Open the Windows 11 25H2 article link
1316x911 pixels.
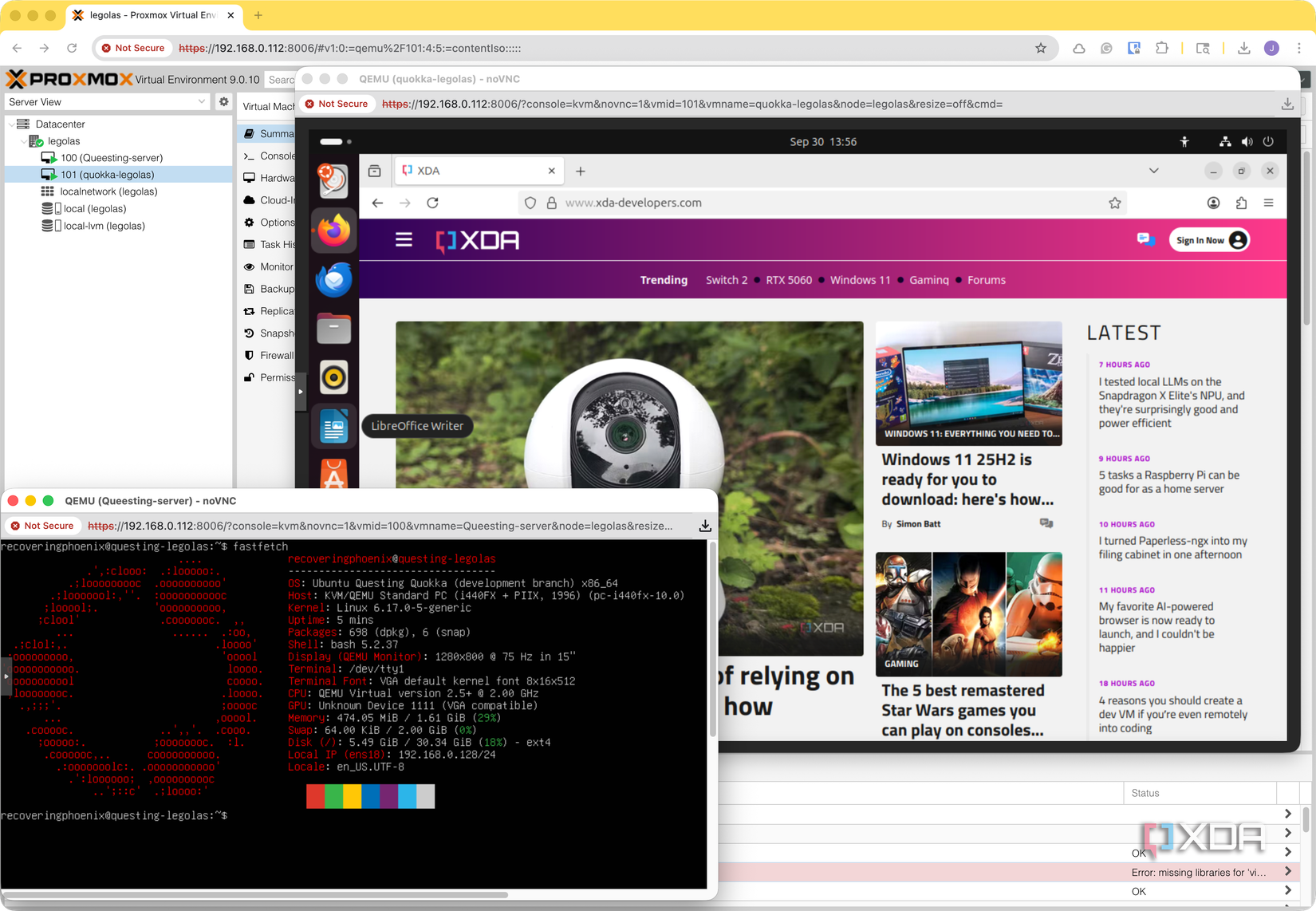tap(967, 479)
